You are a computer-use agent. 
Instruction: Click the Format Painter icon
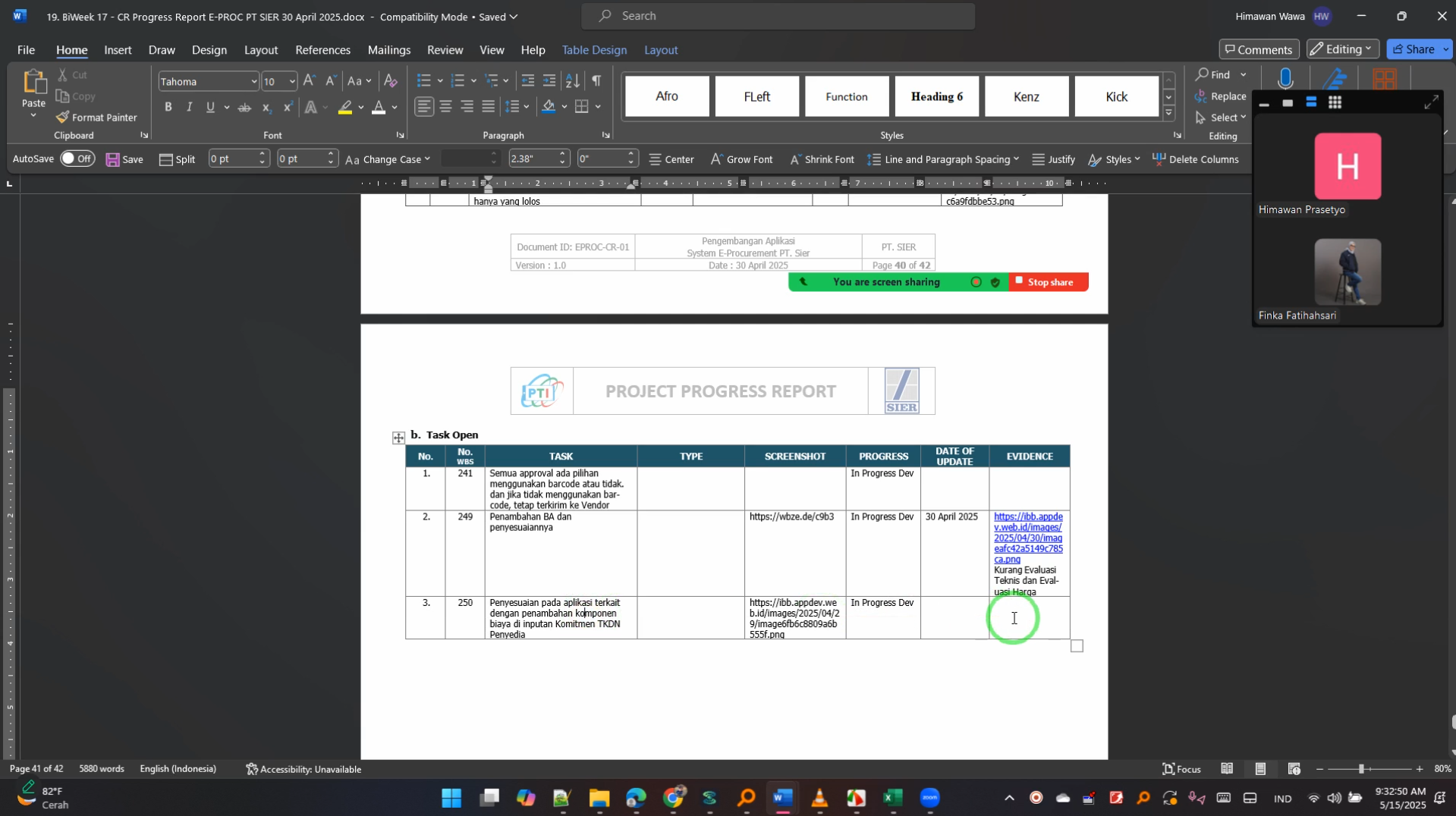[x=96, y=117]
